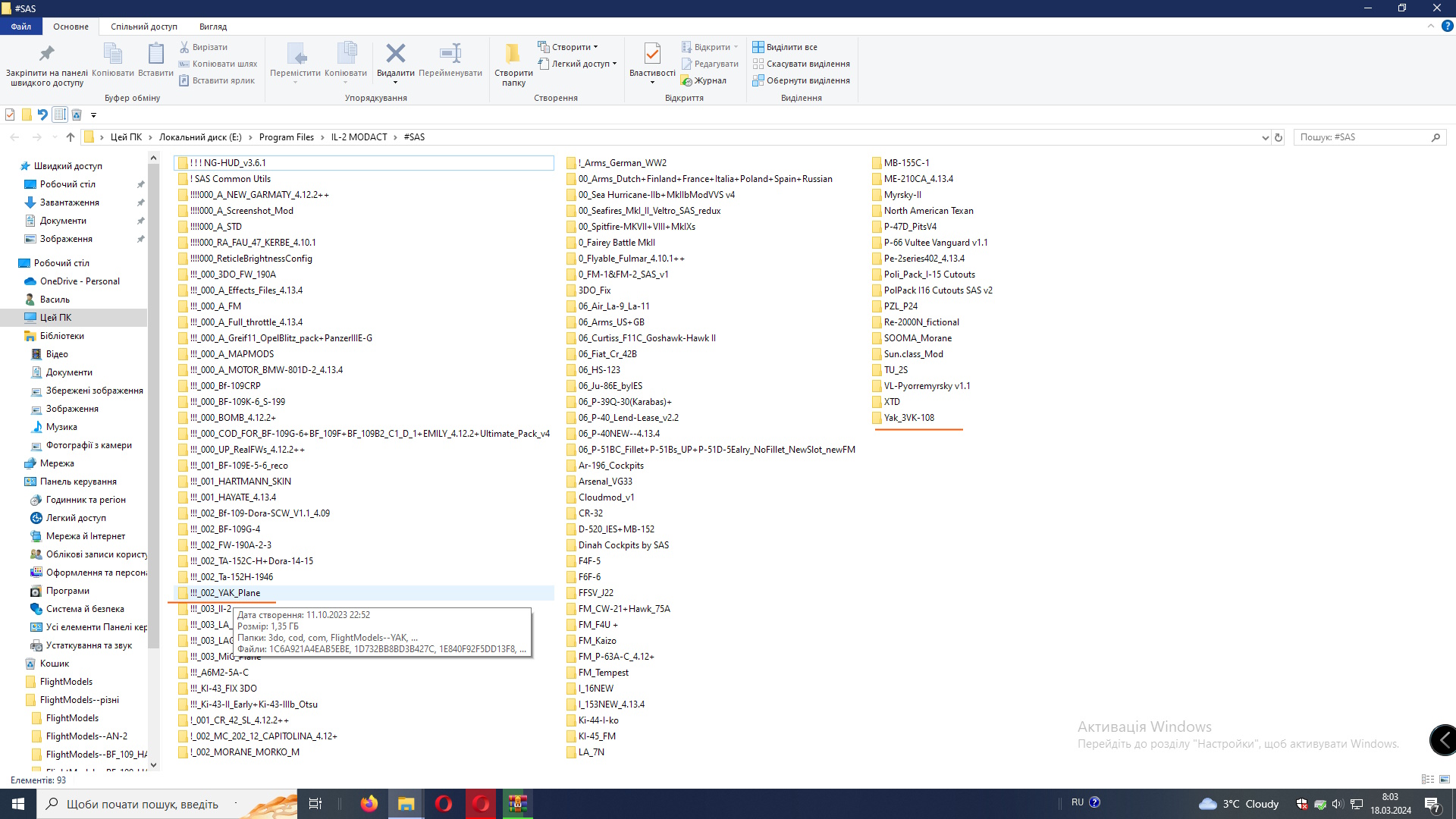Open the Вигляд ribbon tab
This screenshot has width=1456, height=819.
(212, 27)
